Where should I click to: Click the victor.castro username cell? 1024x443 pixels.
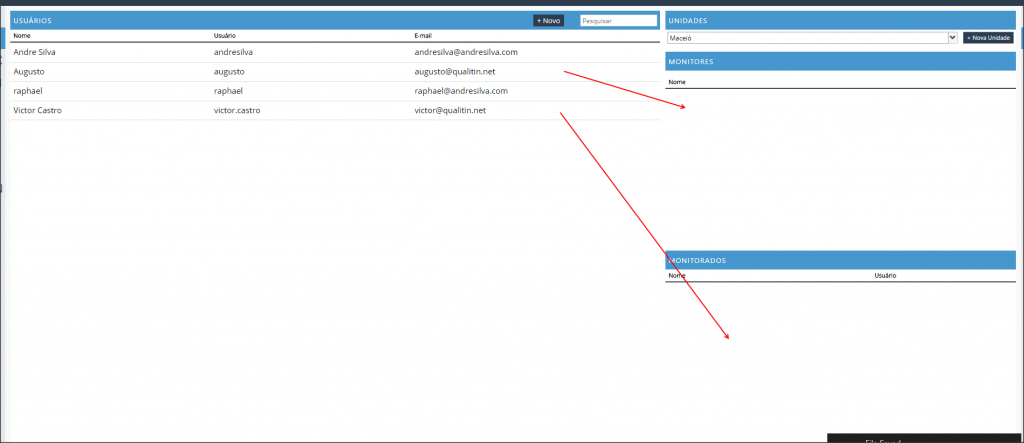click(237, 110)
